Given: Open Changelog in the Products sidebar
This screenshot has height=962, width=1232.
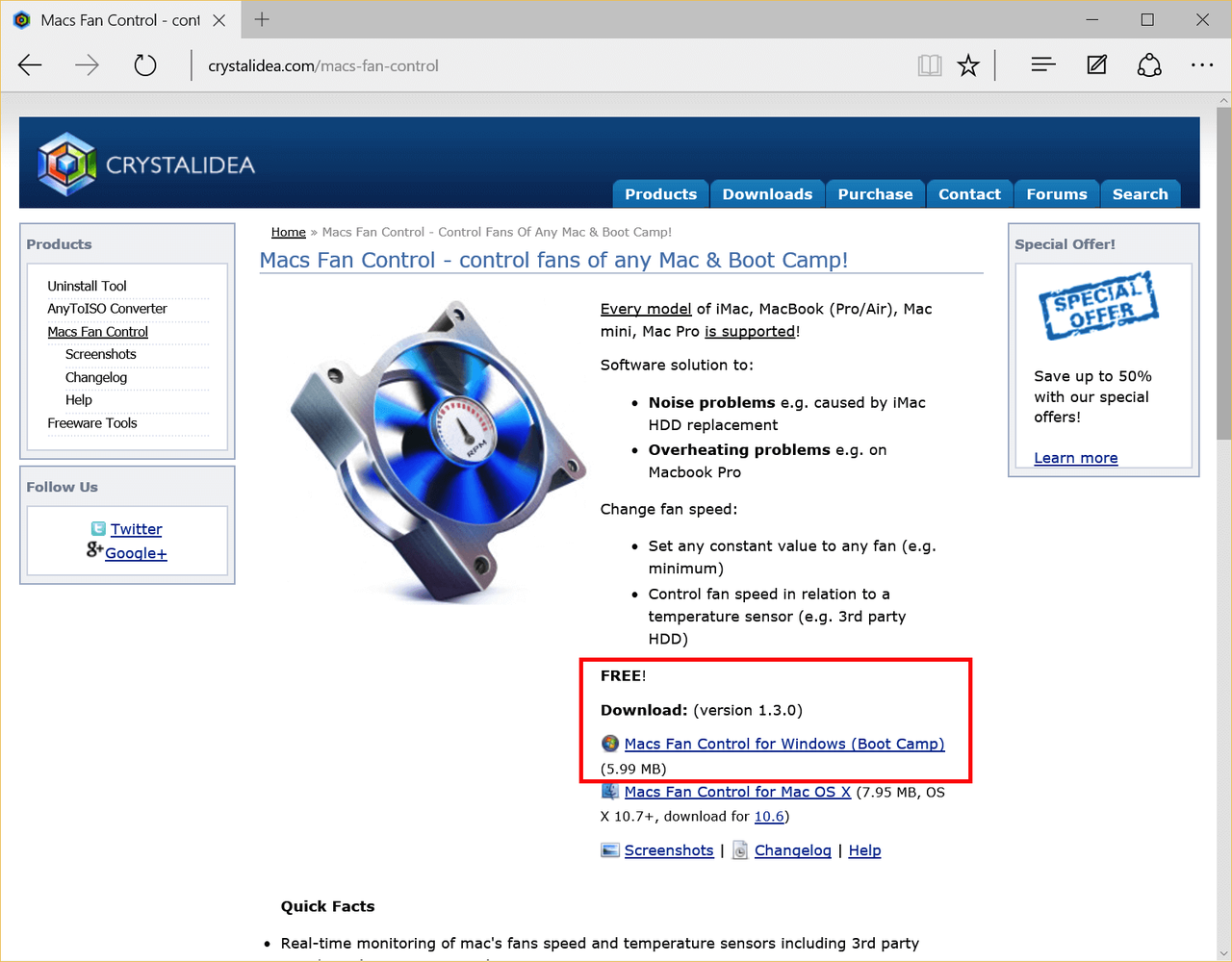Looking at the screenshot, I should pos(96,377).
